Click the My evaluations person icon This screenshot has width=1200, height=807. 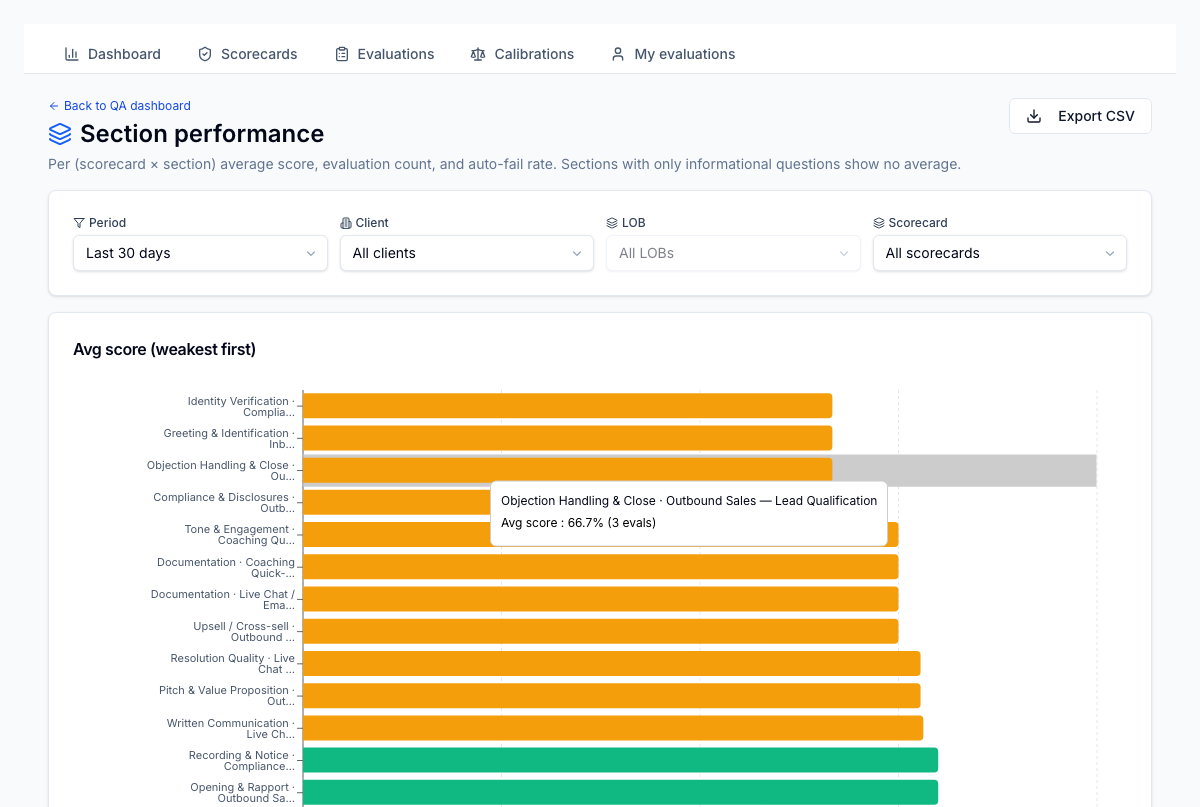coord(618,54)
